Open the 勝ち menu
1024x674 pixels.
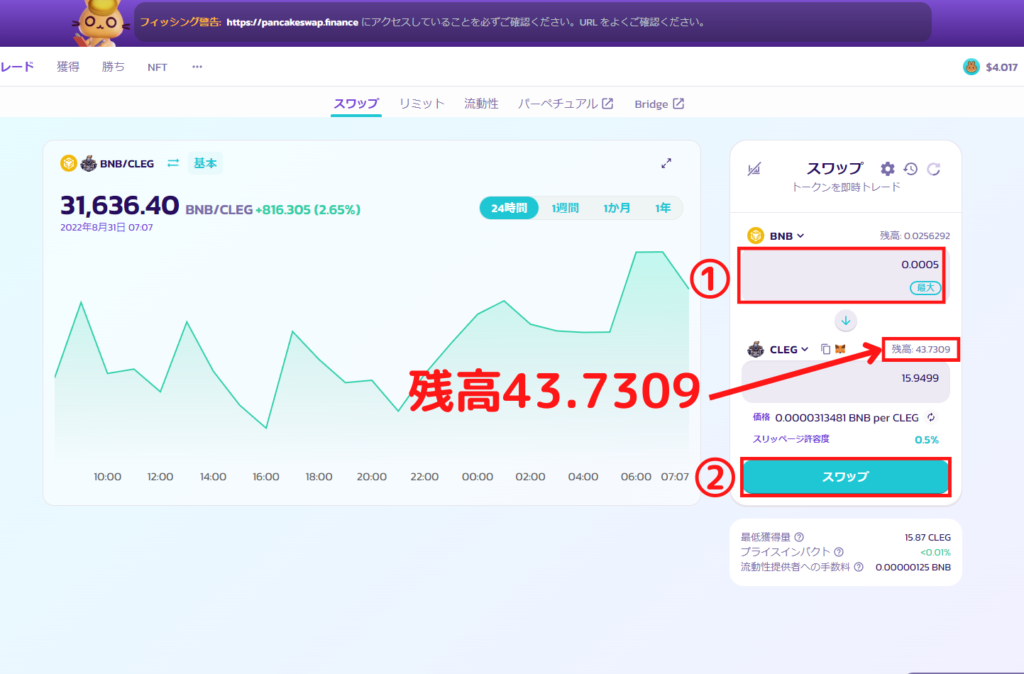[113, 67]
